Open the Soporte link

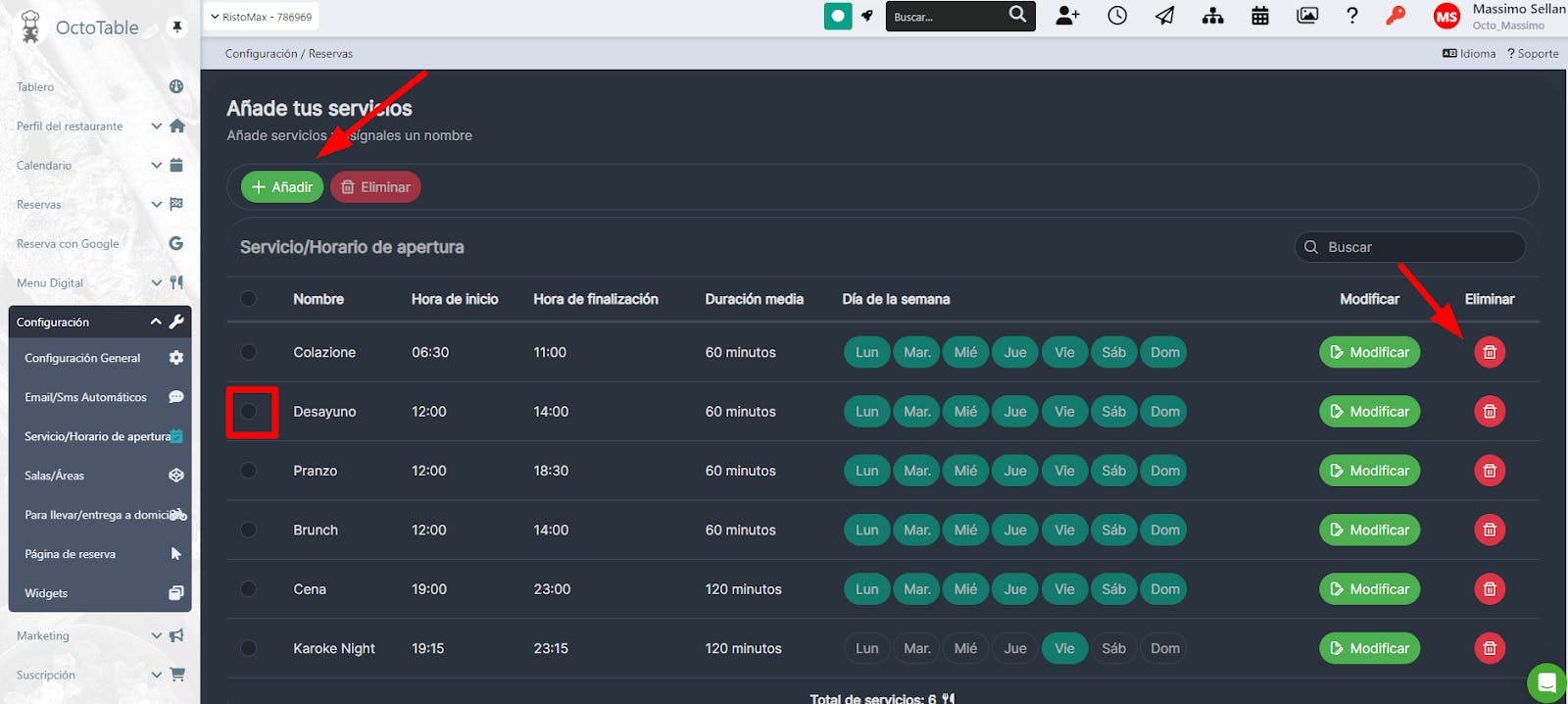pyautogui.click(x=1533, y=53)
